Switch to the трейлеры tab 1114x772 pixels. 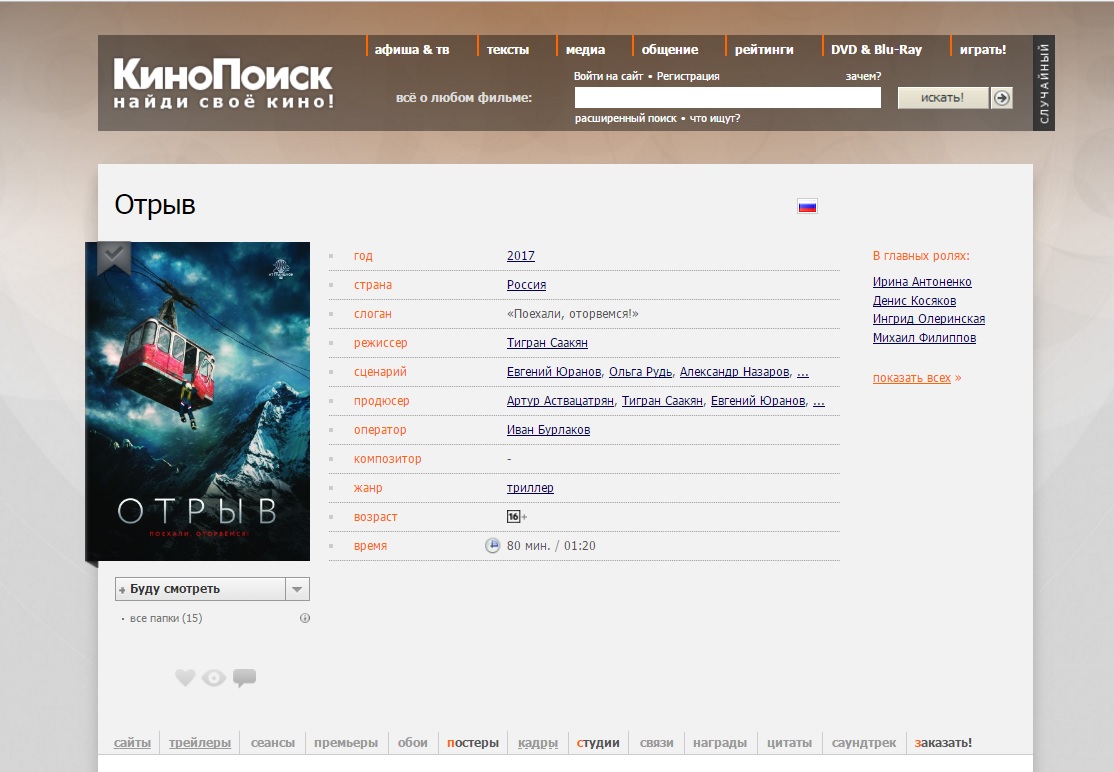tap(200, 743)
